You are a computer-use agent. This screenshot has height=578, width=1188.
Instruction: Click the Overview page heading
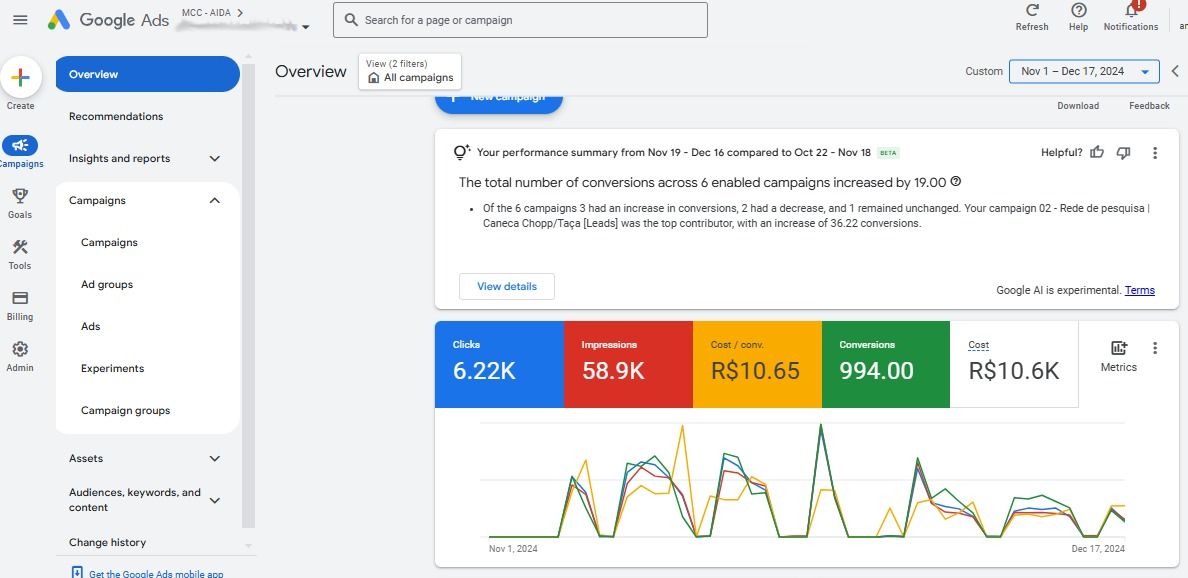311,71
